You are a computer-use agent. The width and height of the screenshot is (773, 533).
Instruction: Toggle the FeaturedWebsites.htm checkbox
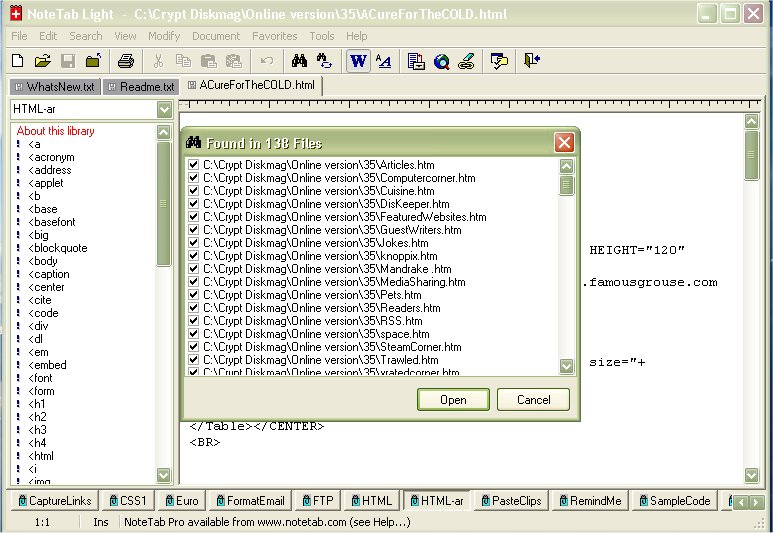(193, 216)
